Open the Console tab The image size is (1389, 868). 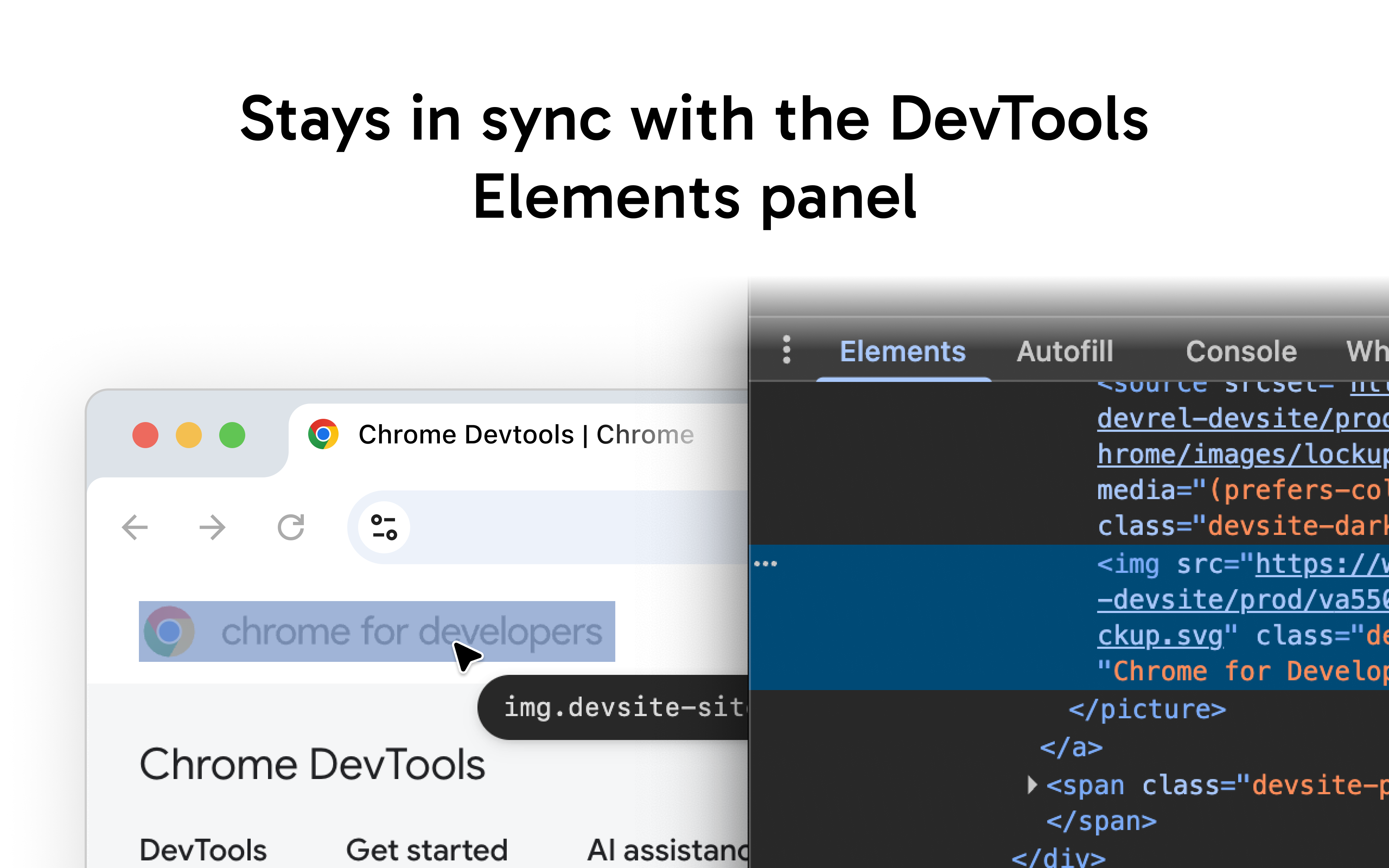point(1241,351)
